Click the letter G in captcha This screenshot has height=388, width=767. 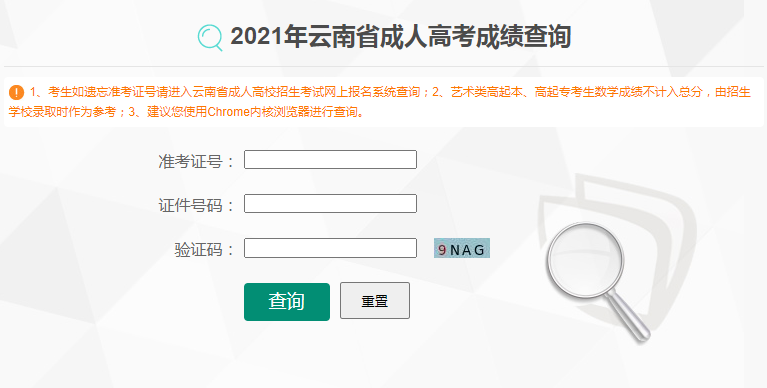click(x=479, y=250)
